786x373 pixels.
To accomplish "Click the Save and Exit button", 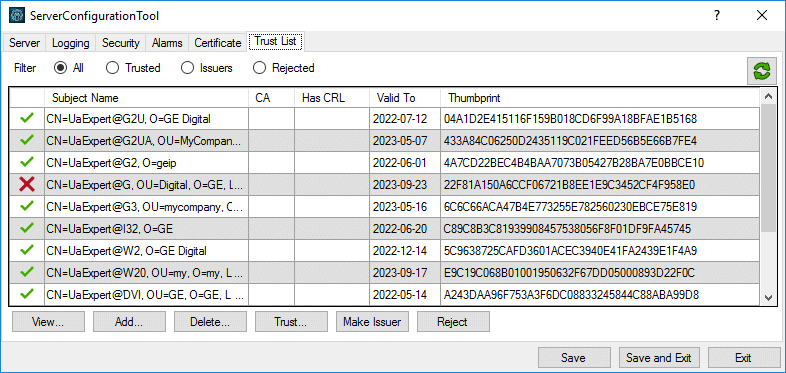I will point(659,358).
